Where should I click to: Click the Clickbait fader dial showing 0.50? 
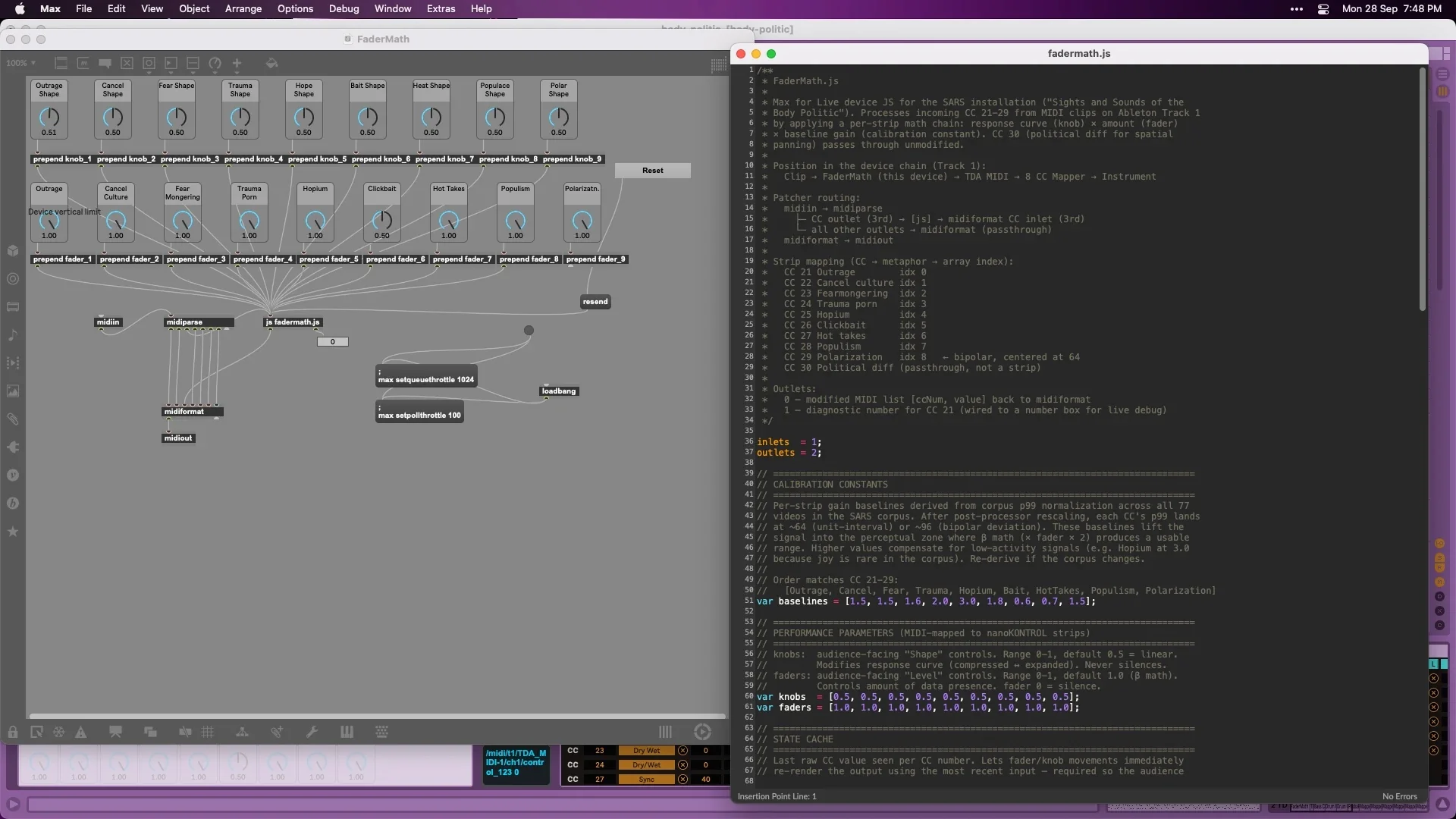point(381,221)
